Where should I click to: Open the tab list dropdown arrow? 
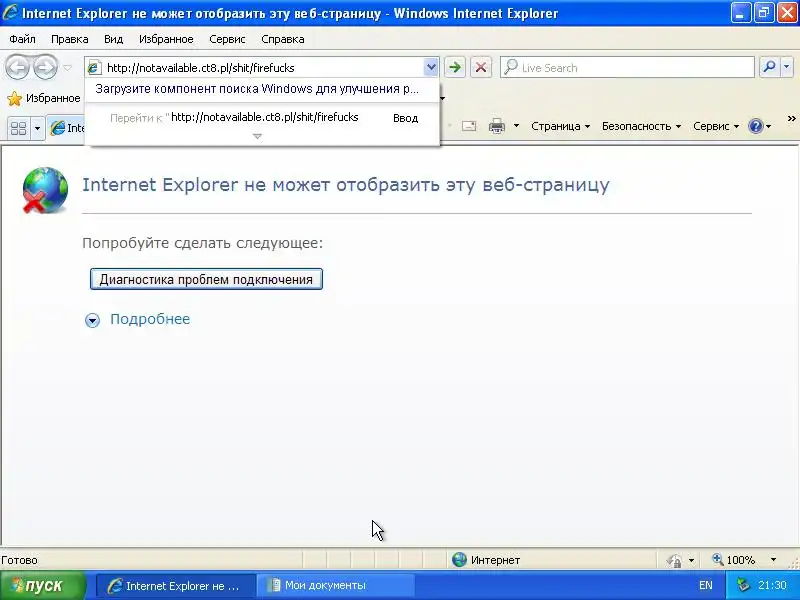[37, 128]
